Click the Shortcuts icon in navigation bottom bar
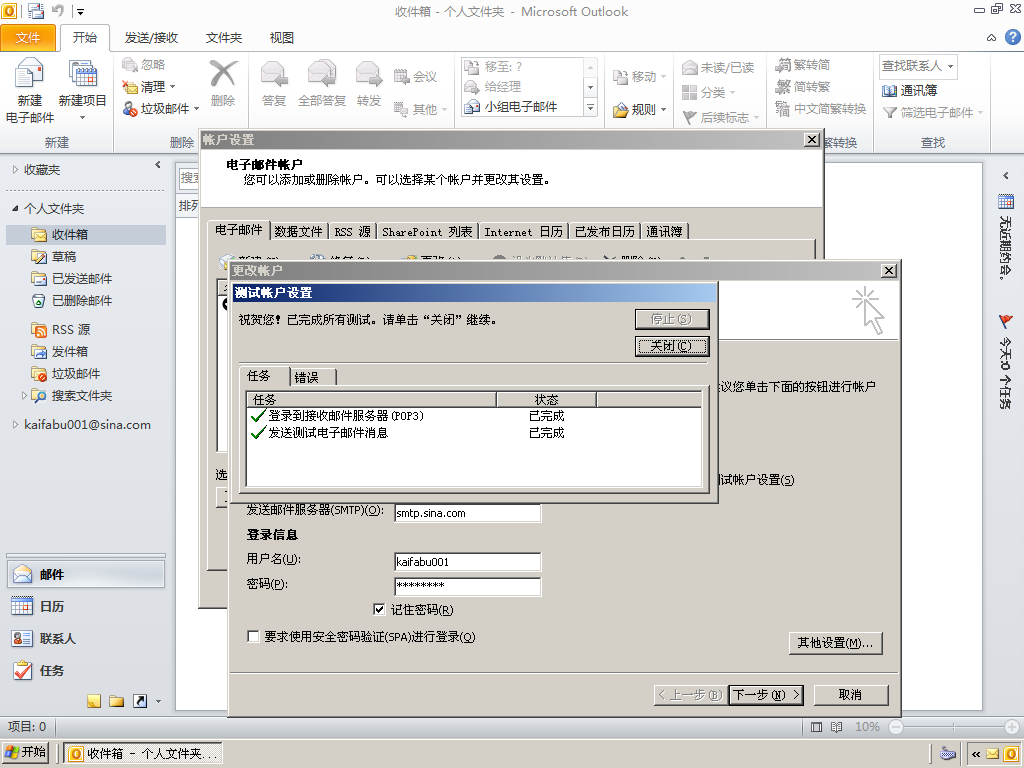 140,701
